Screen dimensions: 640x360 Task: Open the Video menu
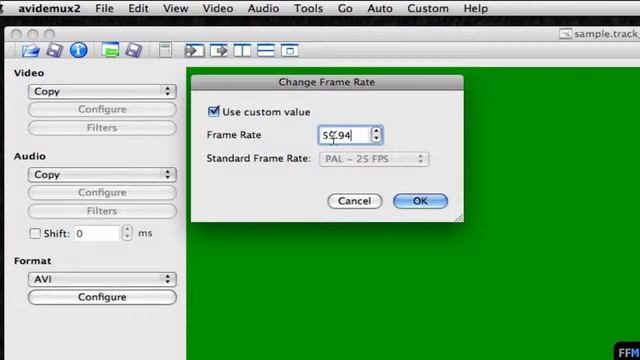click(x=218, y=8)
